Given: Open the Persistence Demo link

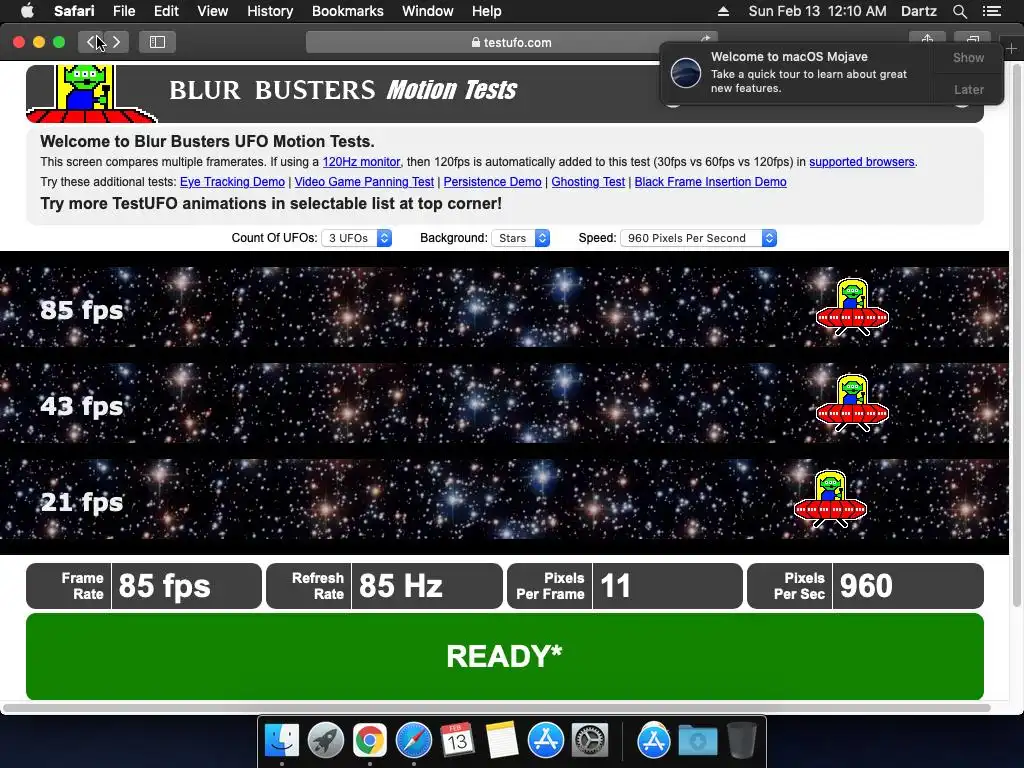Looking at the screenshot, I should click(x=492, y=182).
